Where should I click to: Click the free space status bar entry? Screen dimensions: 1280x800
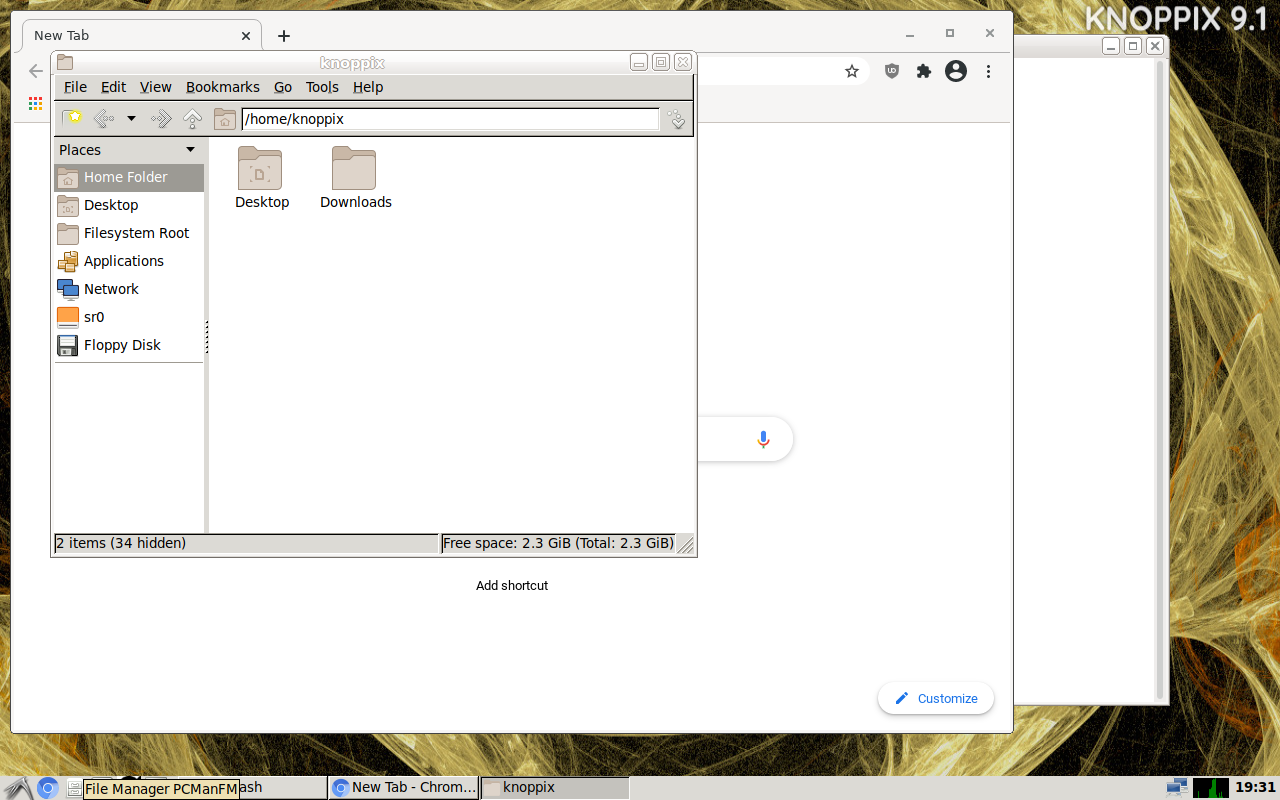558,543
